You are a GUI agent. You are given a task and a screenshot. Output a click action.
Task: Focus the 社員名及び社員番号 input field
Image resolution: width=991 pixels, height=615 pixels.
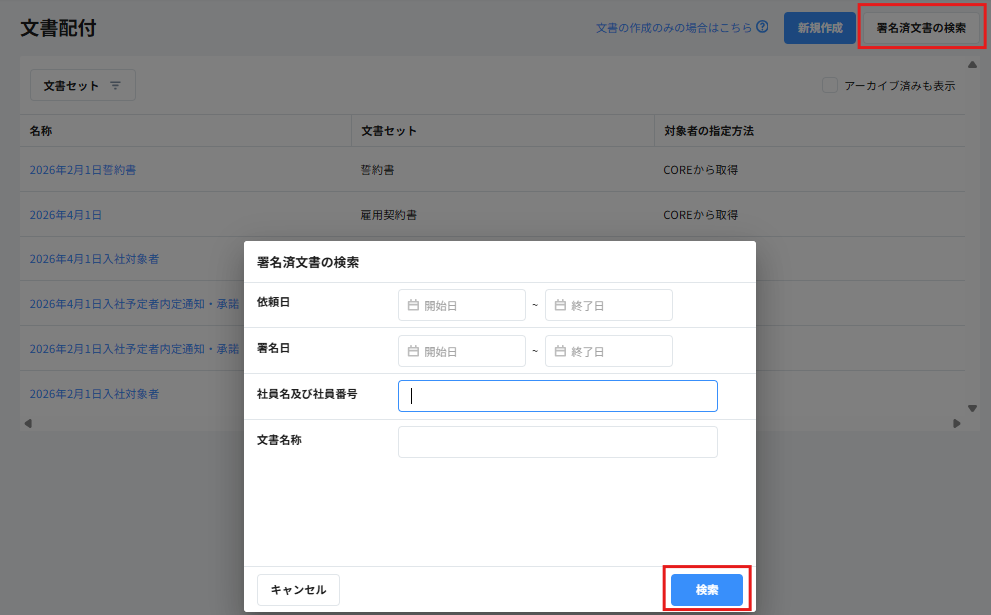pyautogui.click(x=557, y=396)
